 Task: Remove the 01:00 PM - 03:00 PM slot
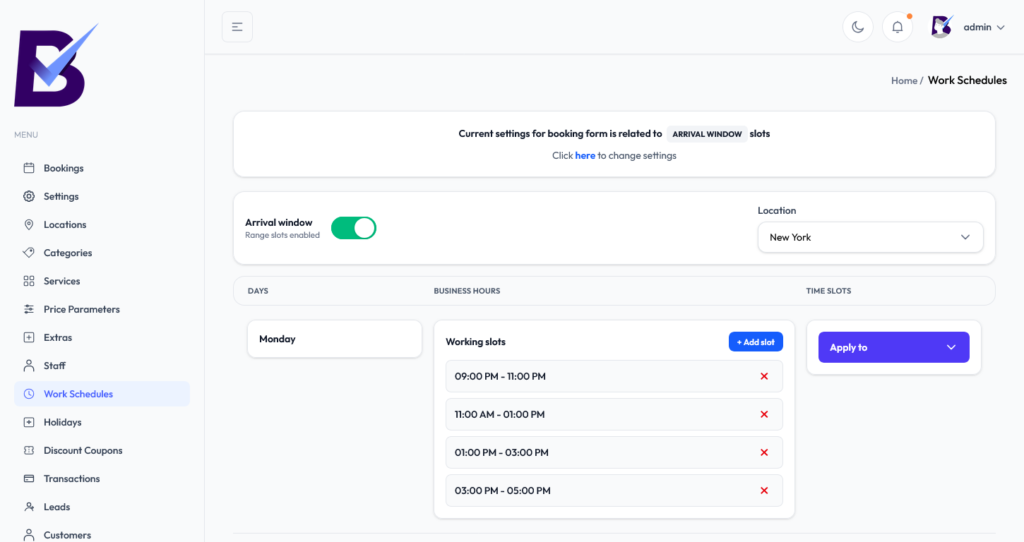tap(764, 452)
